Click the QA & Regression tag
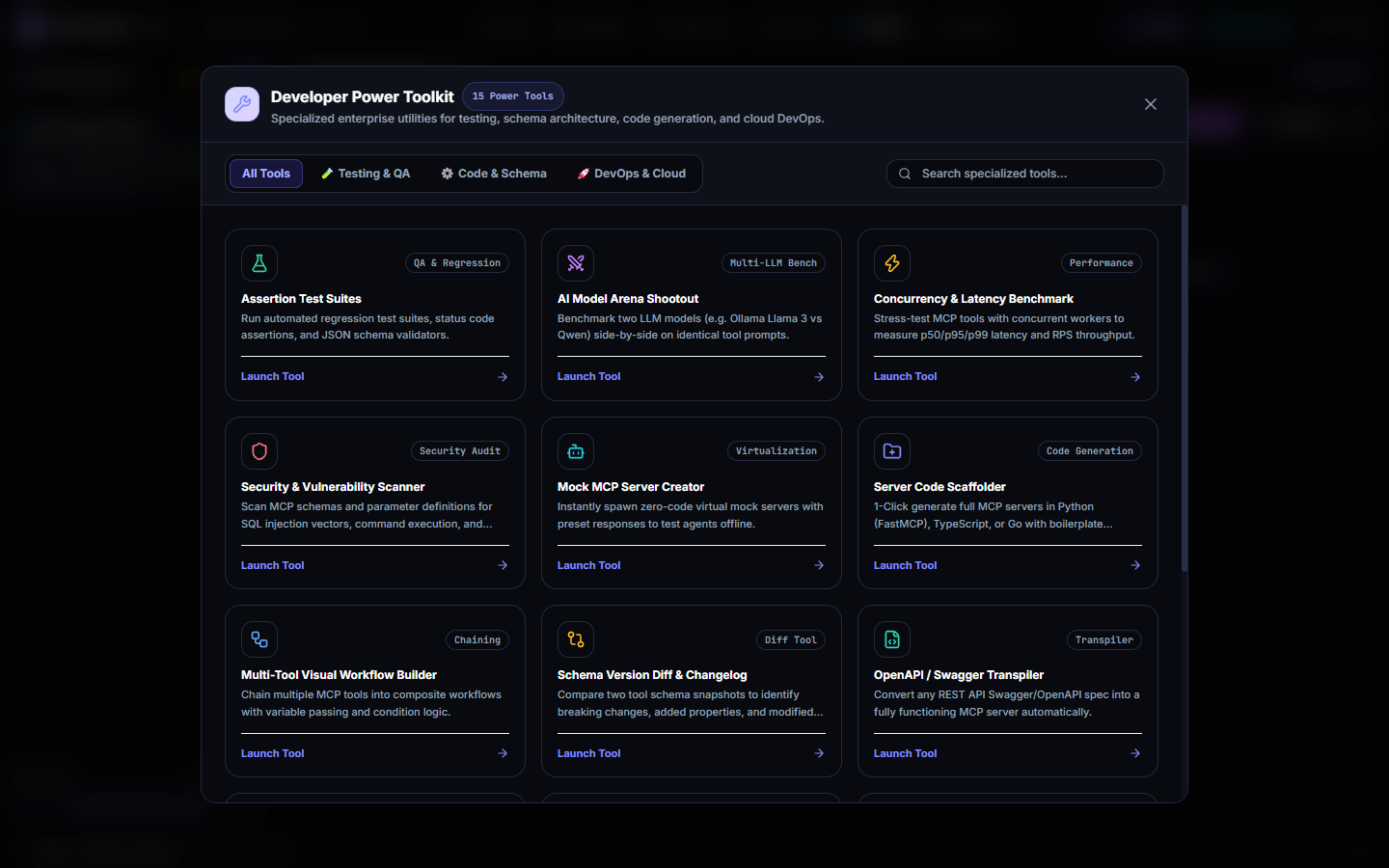Image resolution: width=1389 pixels, height=868 pixels. (x=457, y=263)
